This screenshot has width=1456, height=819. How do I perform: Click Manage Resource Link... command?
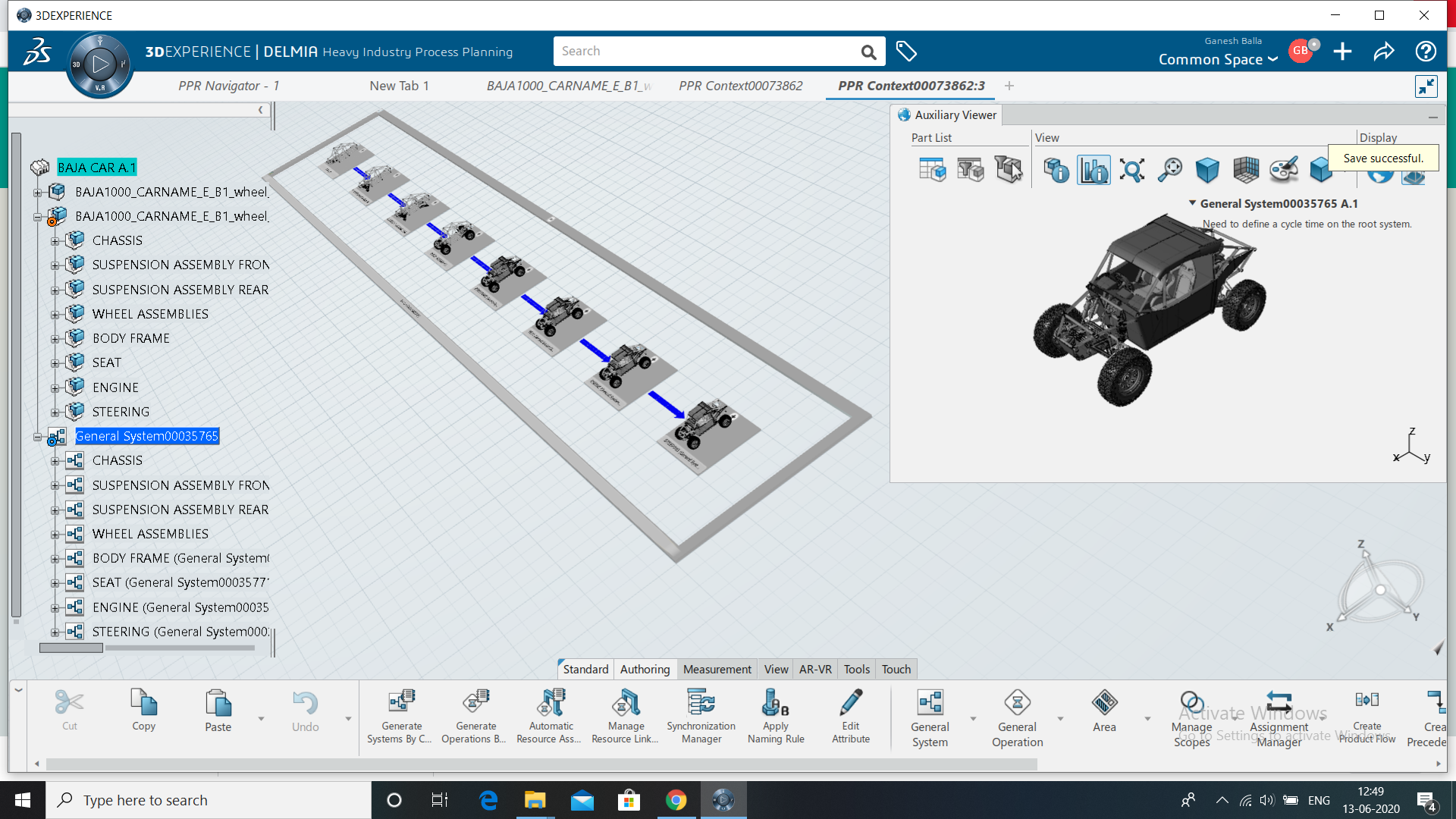[626, 717]
